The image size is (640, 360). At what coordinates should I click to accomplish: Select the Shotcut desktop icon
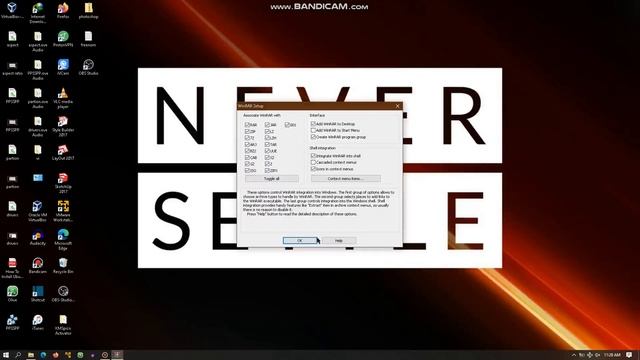pos(38,293)
